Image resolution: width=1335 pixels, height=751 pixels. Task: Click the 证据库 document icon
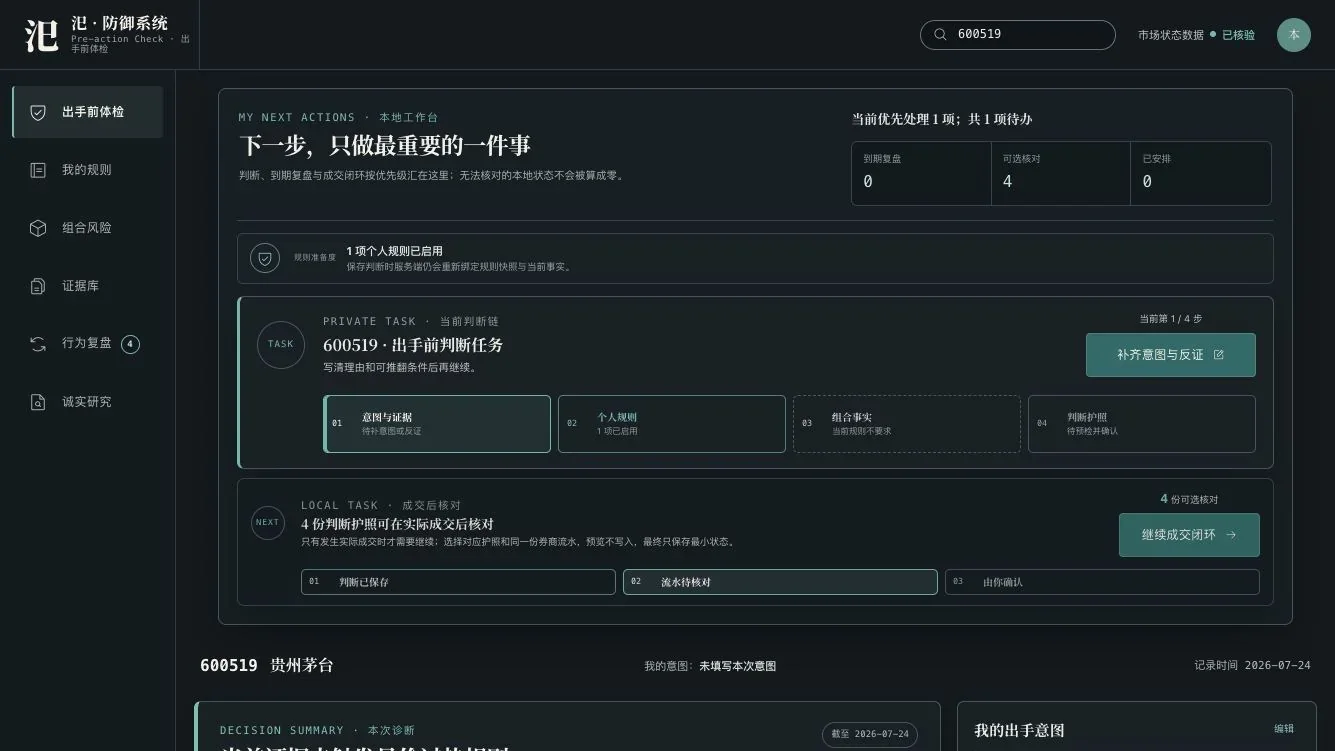coord(38,286)
